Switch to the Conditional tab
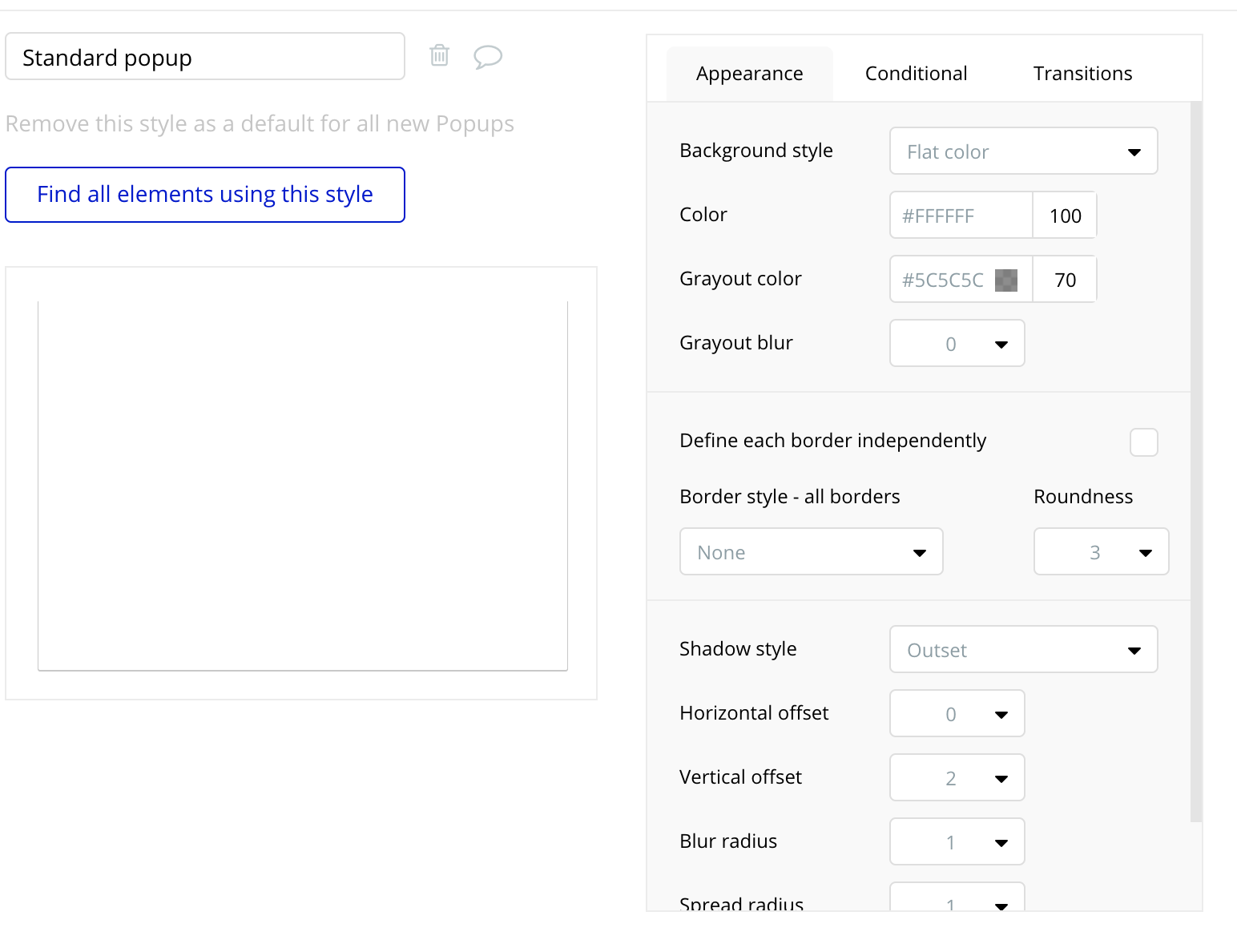 pos(916,74)
